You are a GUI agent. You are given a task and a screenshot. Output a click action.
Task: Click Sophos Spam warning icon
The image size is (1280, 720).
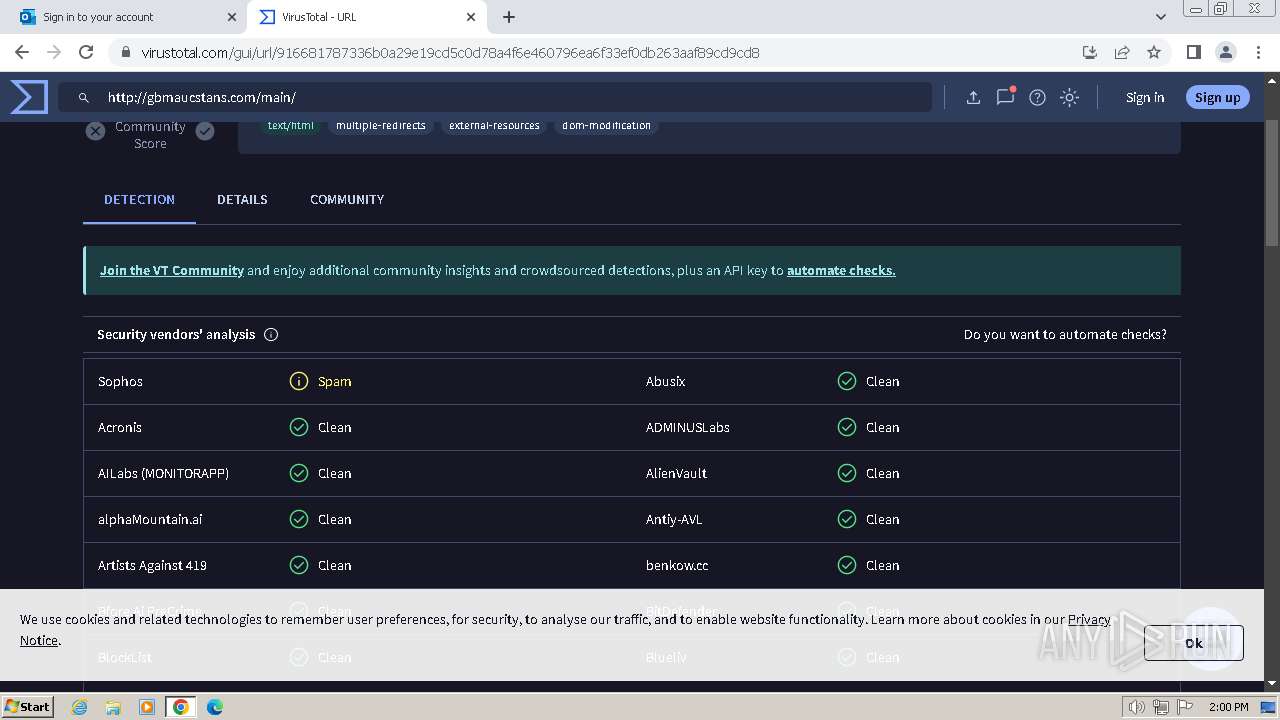point(299,381)
